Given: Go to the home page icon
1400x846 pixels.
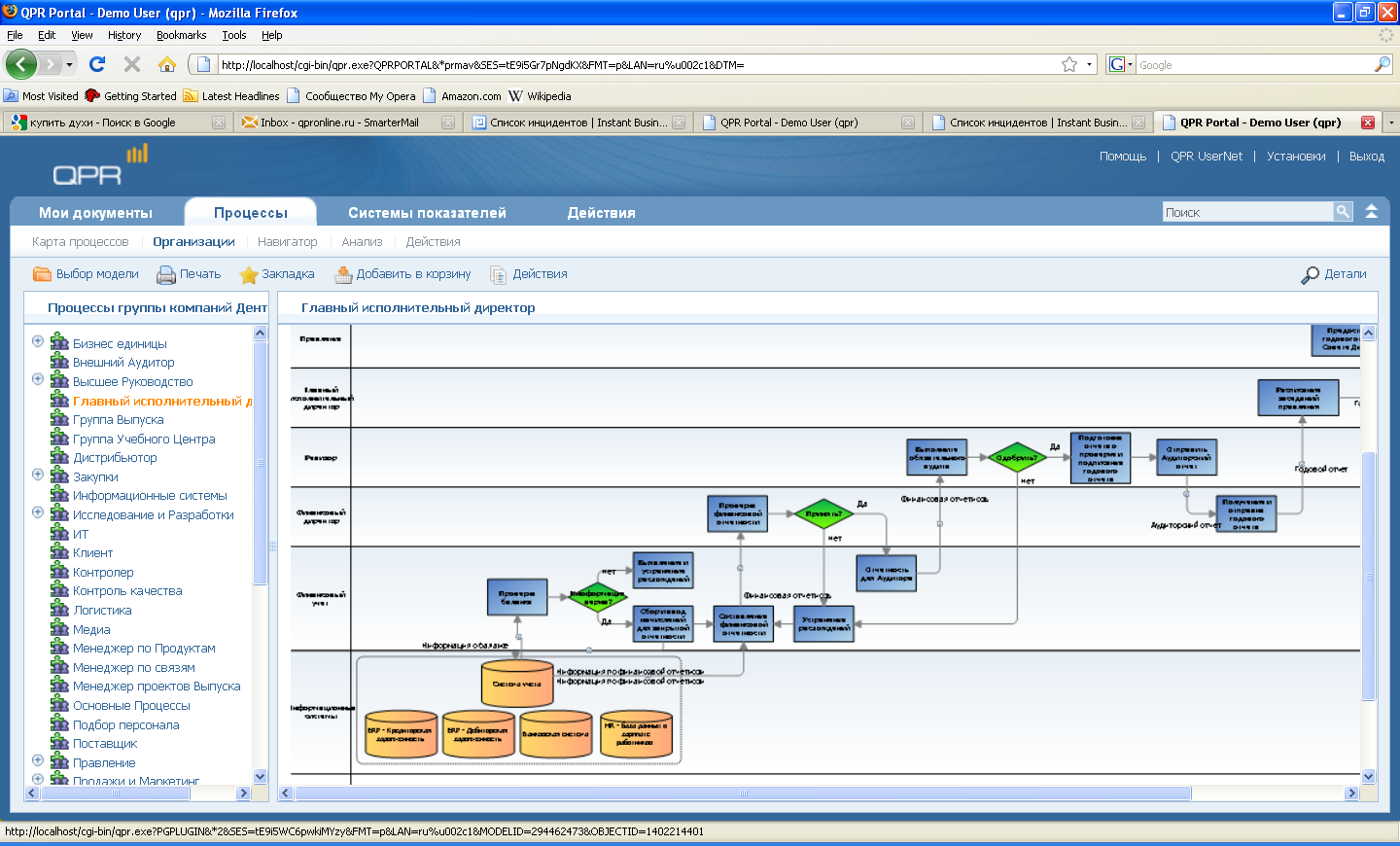Looking at the screenshot, I should (167, 64).
